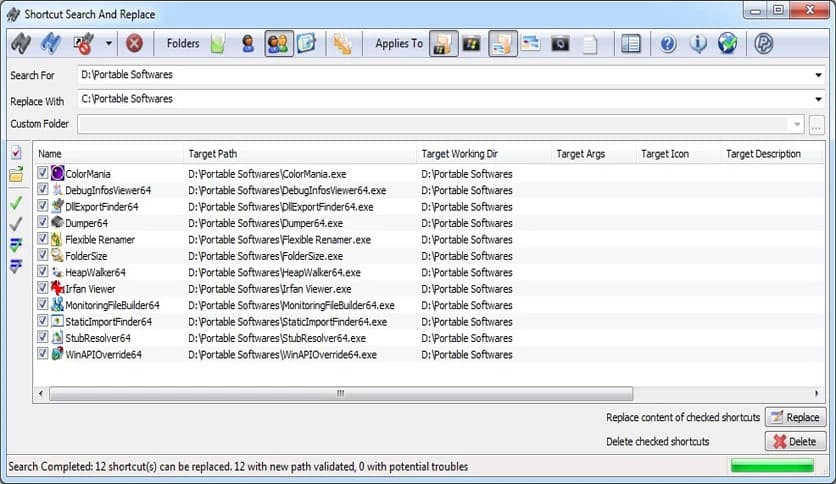Click the green check all icon
The height and width of the screenshot is (484, 836).
coord(16,203)
